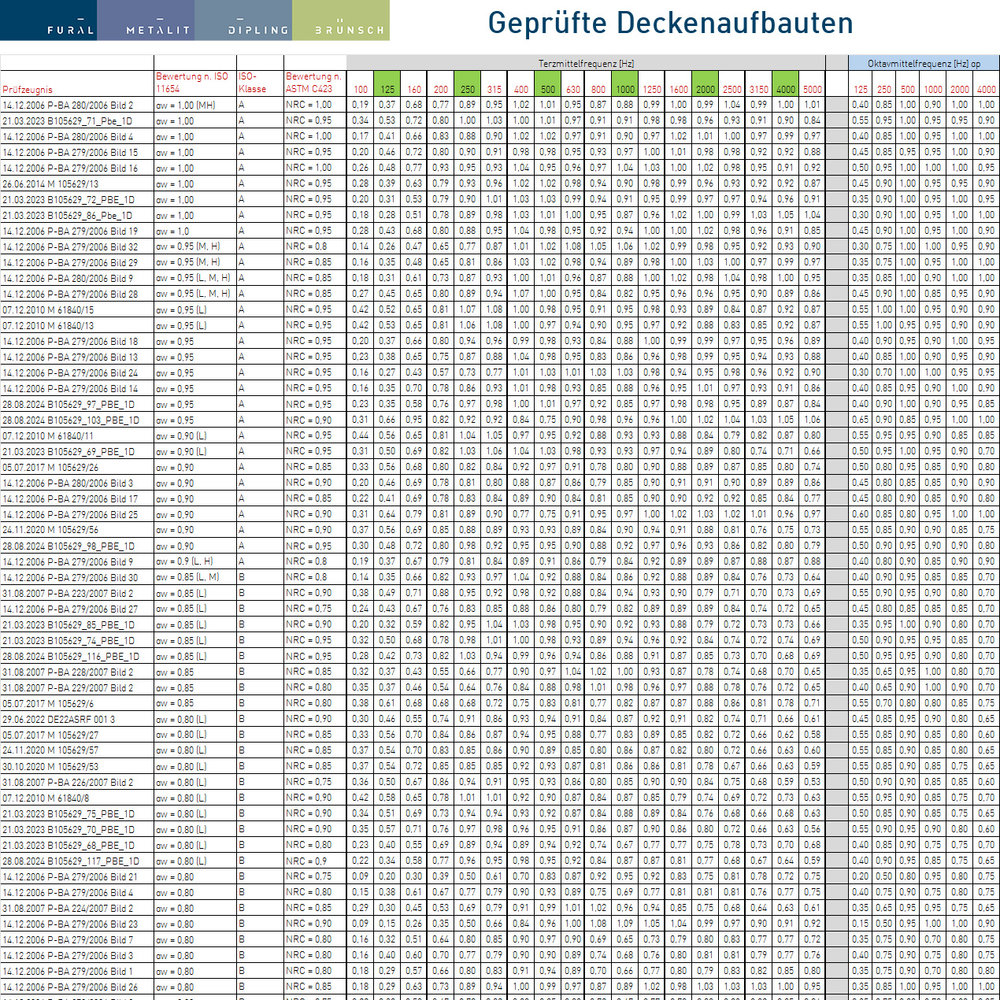1000x1000 pixels.
Task: Click row '29.06.2022 DE22ASRF 001 3'
Action: pyautogui.click(x=499, y=719)
